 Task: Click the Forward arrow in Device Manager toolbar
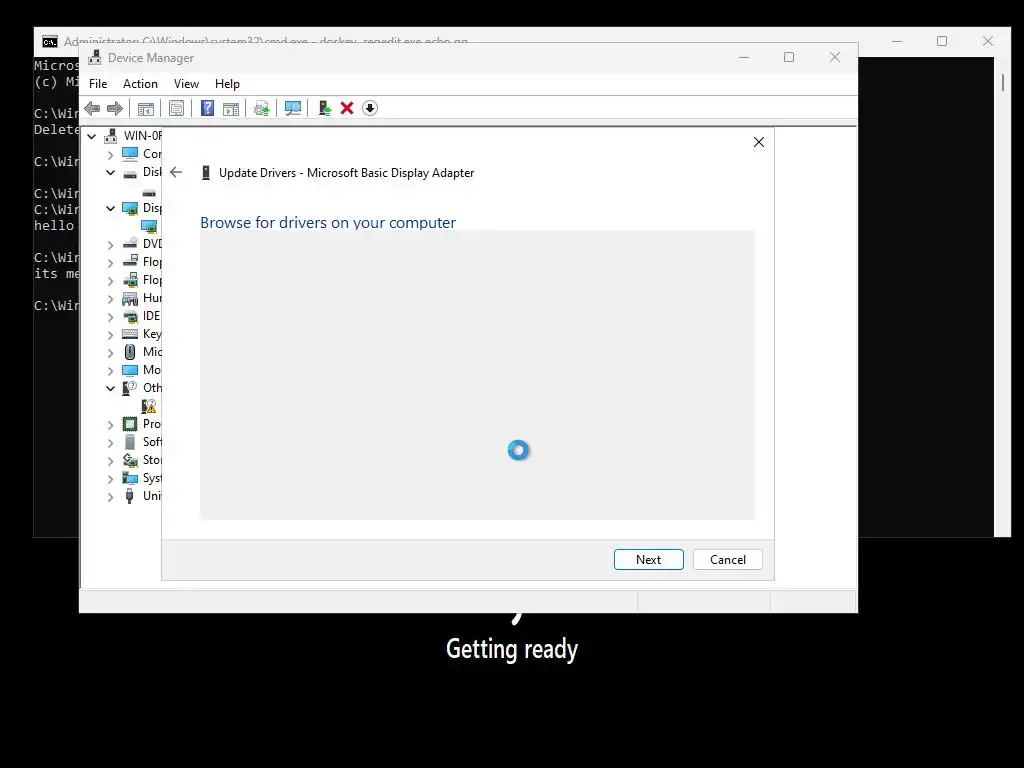pos(115,108)
